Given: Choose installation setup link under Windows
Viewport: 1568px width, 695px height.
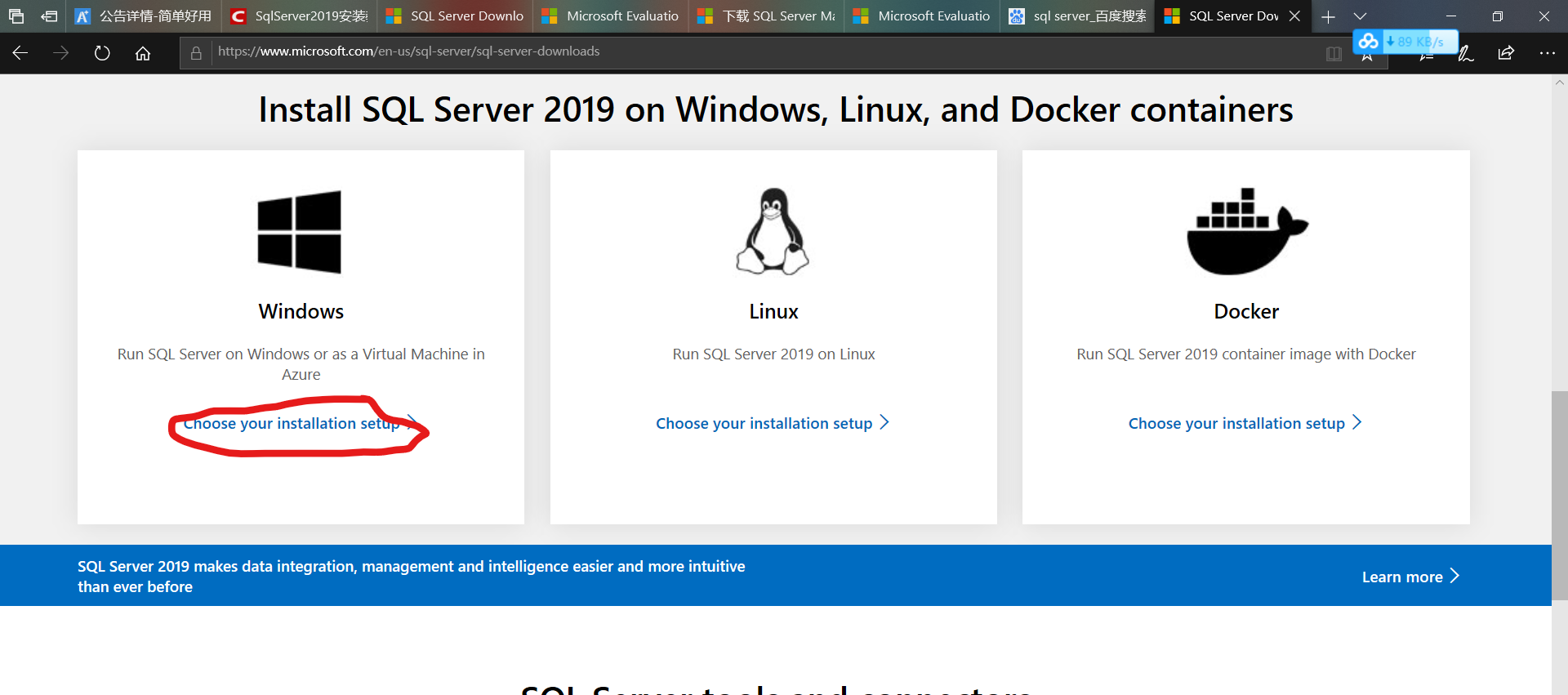Looking at the screenshot, I should tap(300, 423).
